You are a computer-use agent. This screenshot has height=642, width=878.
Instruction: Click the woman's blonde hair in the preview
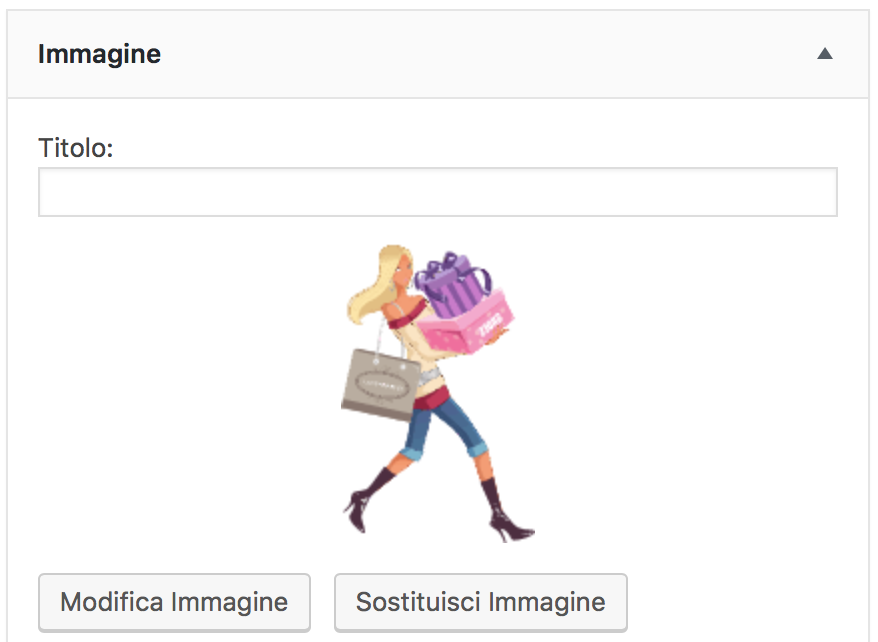point(376,286)
